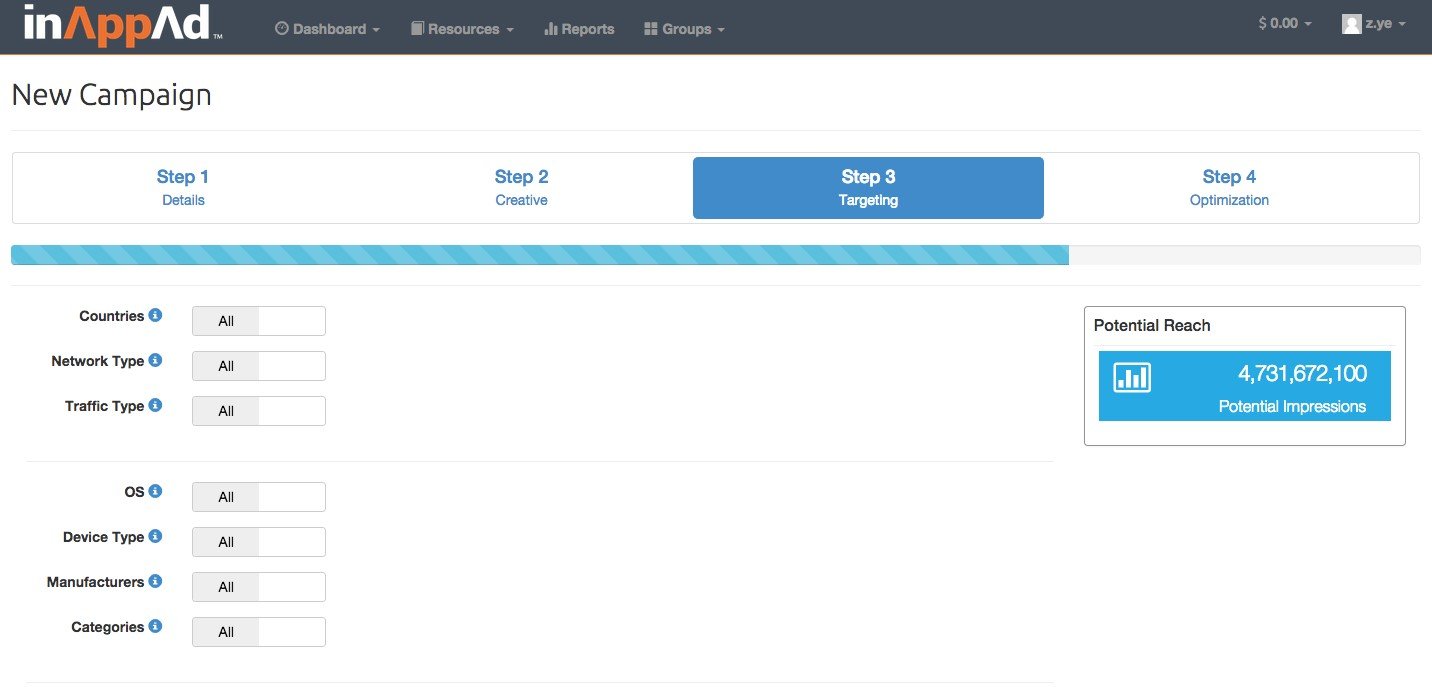1432x687 pixels.
Task: Click the inAppAd logo
Action: click(121, 23)
